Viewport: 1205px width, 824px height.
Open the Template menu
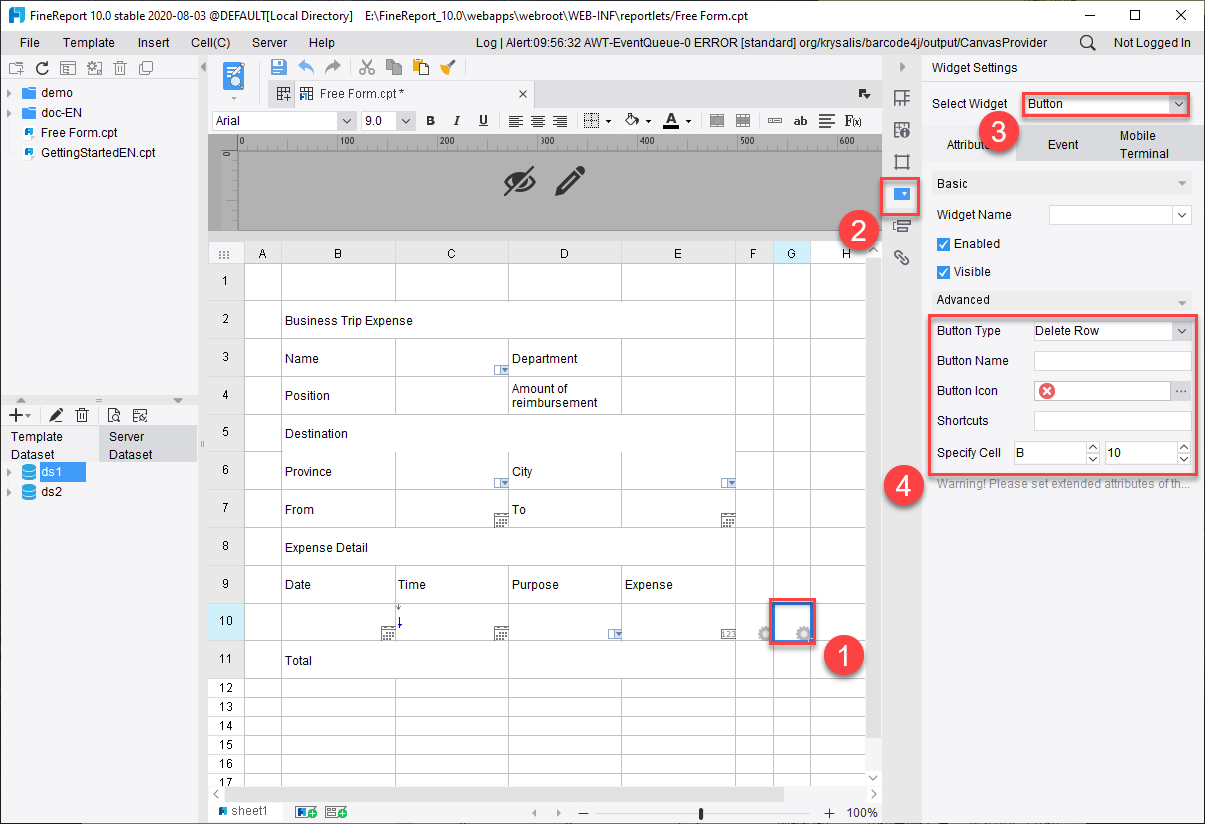pos(88,42)
